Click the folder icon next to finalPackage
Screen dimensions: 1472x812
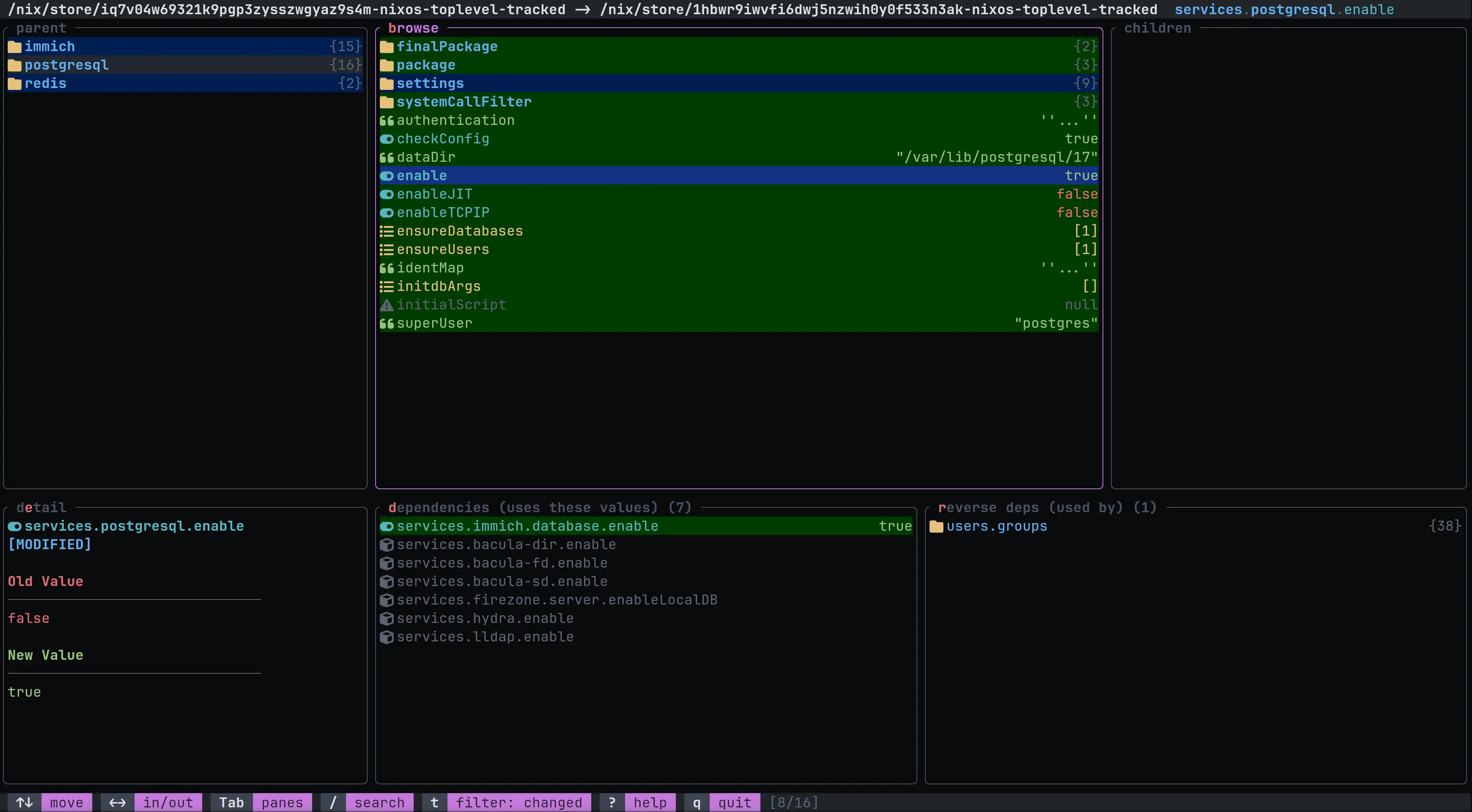(x=387, y=46)
